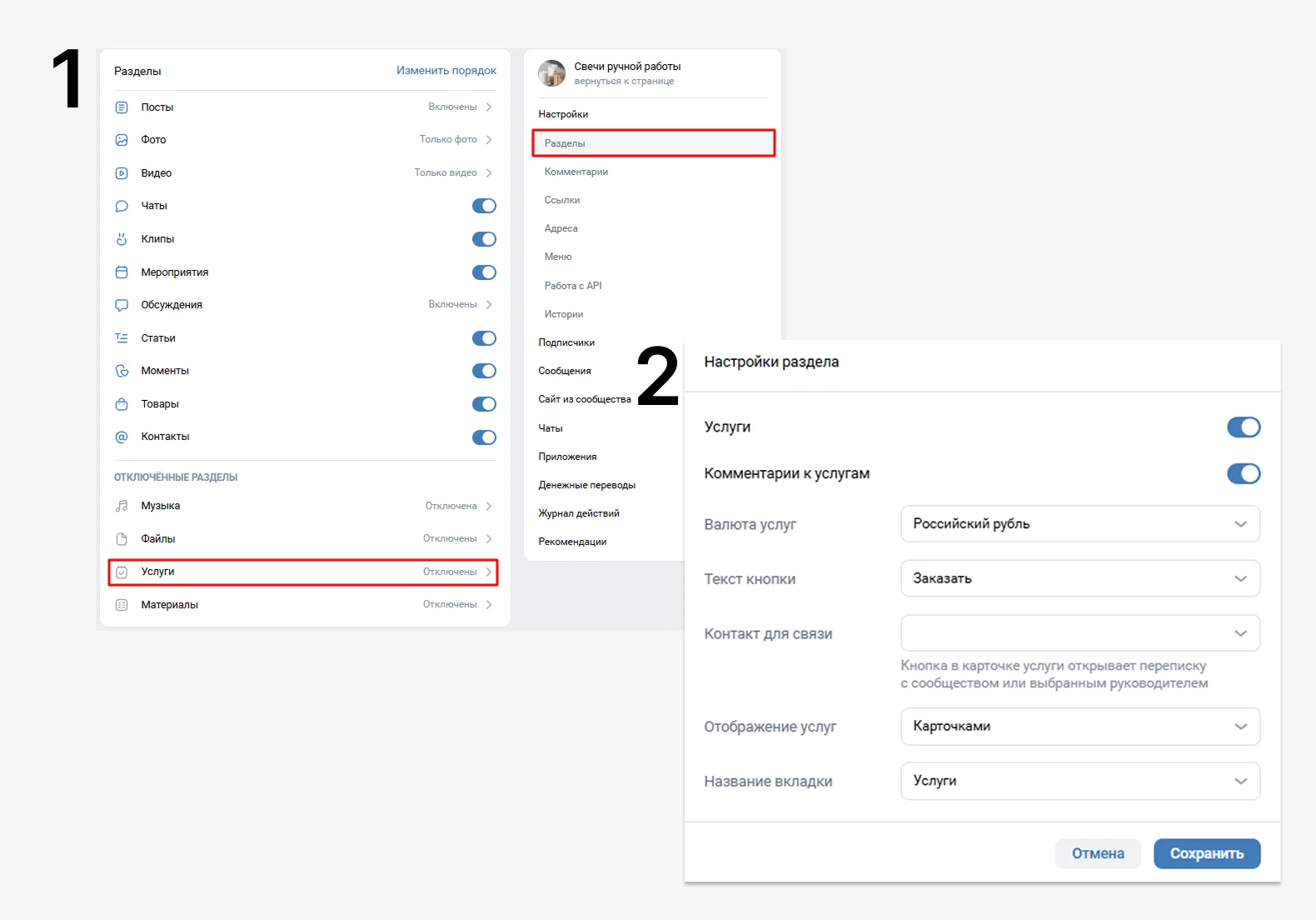Click the Обсуждения icon

pyautogui.click(x=122, y=305)
